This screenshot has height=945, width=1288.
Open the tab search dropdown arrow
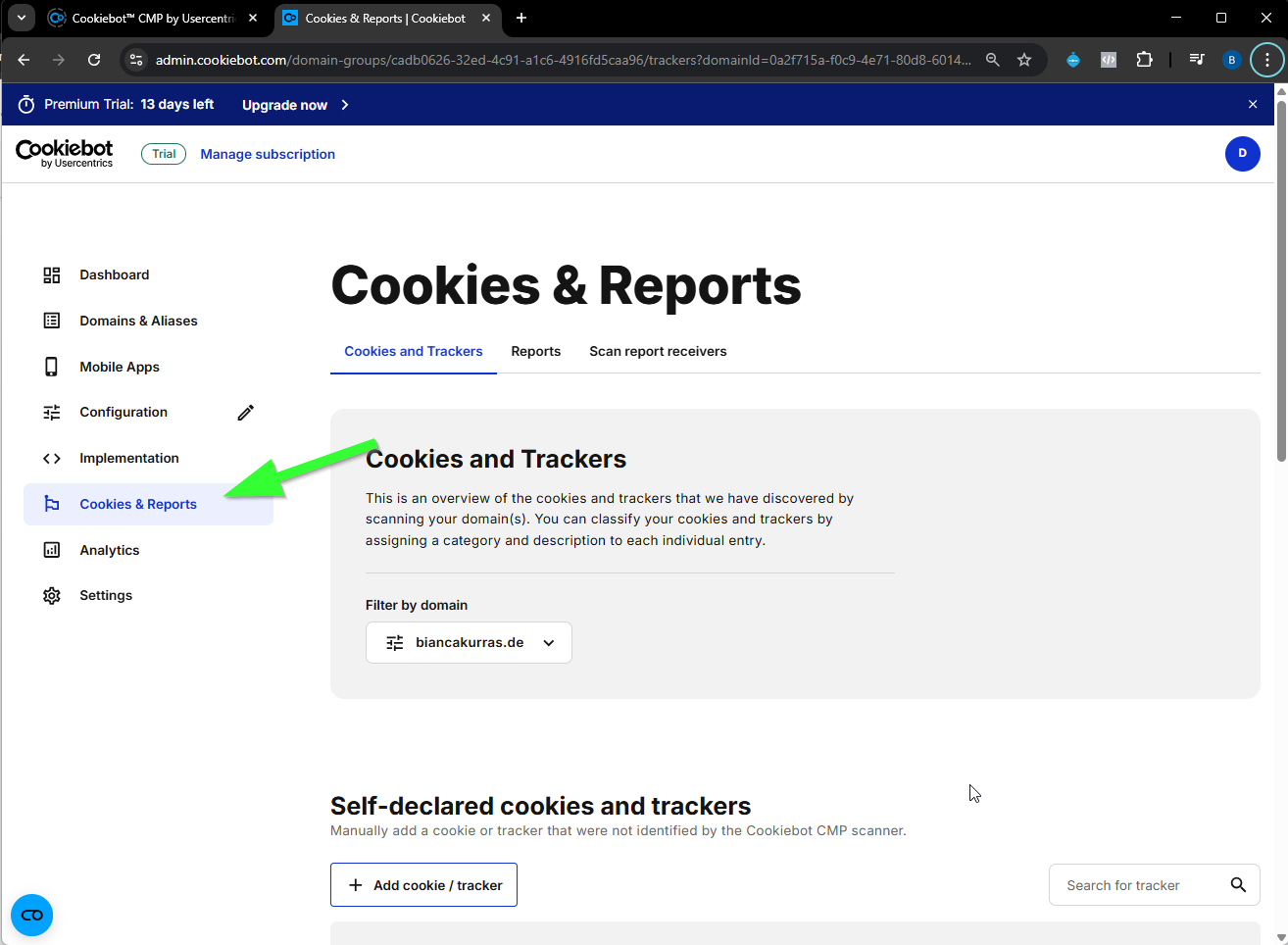click(21, 18)
